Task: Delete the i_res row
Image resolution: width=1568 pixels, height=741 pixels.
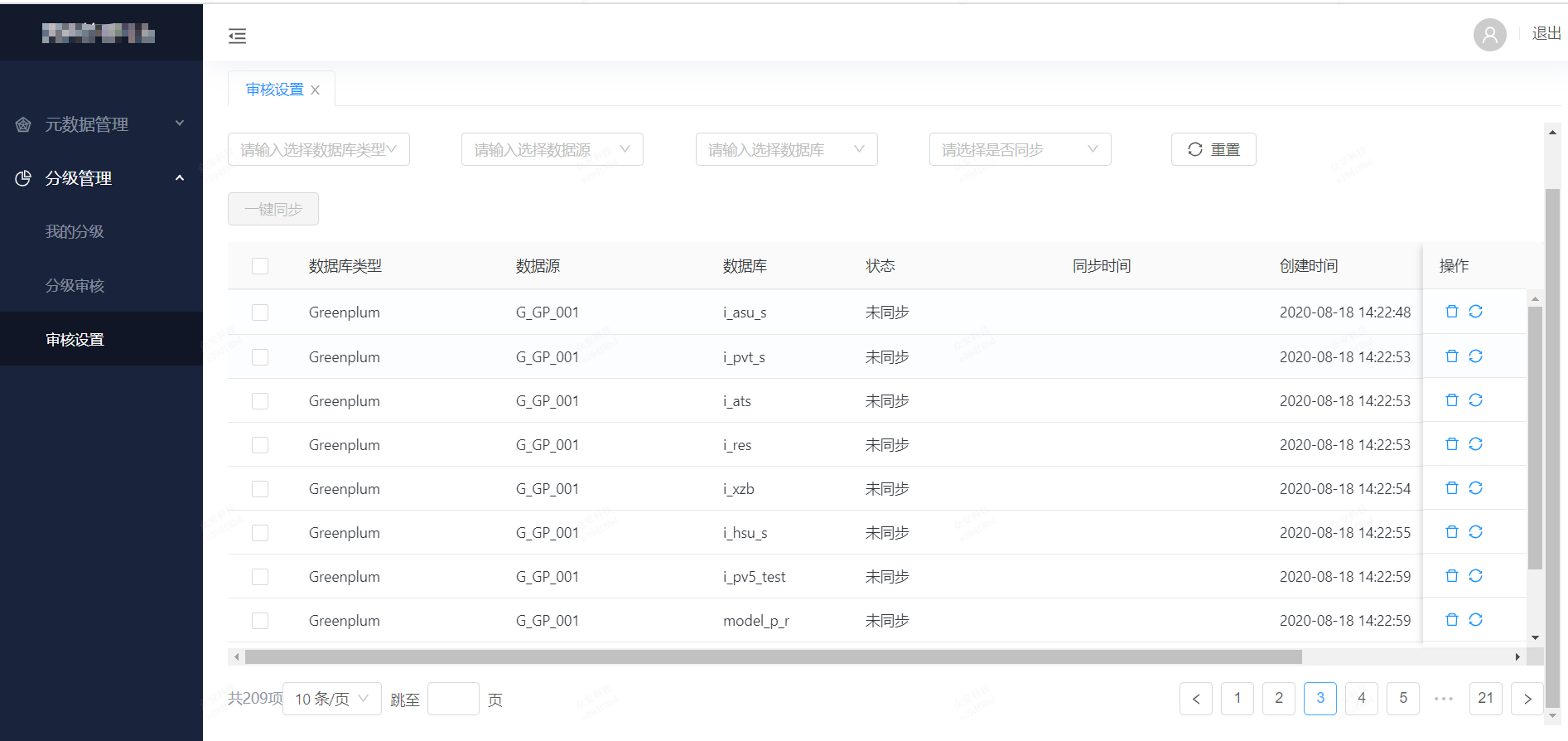Action: 1451,444
